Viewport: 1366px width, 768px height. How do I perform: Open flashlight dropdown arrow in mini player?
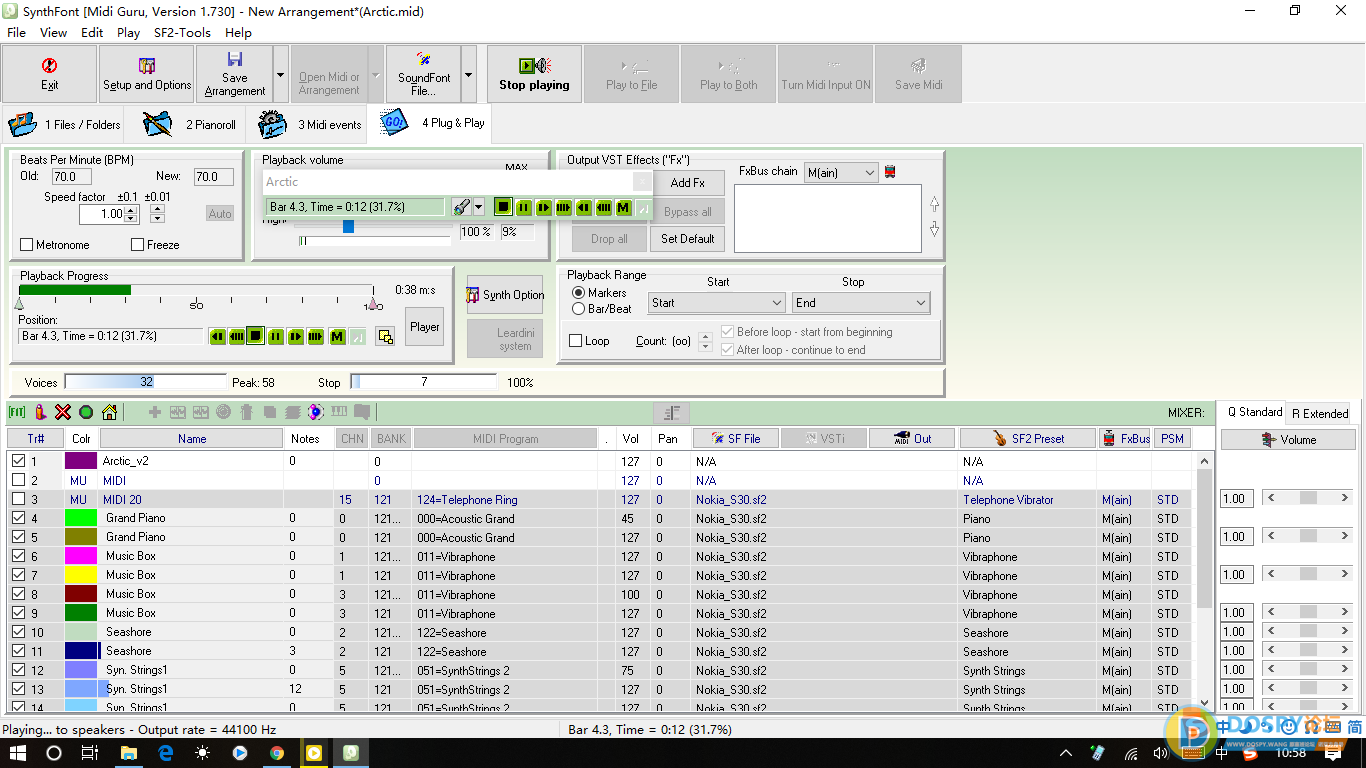click(478, 207)
